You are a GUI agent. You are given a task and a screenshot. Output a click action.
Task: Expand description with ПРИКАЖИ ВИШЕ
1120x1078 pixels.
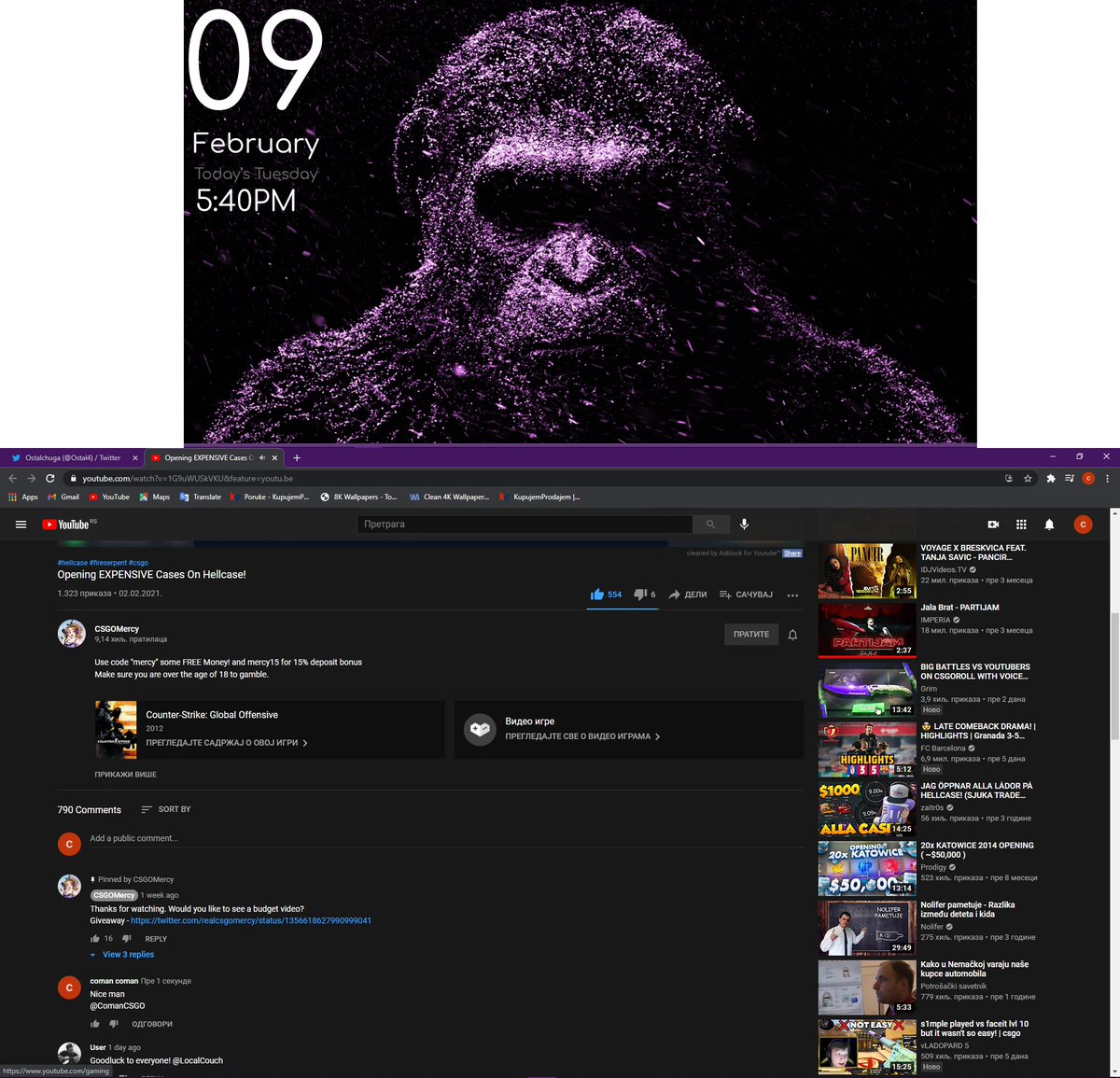125,775
